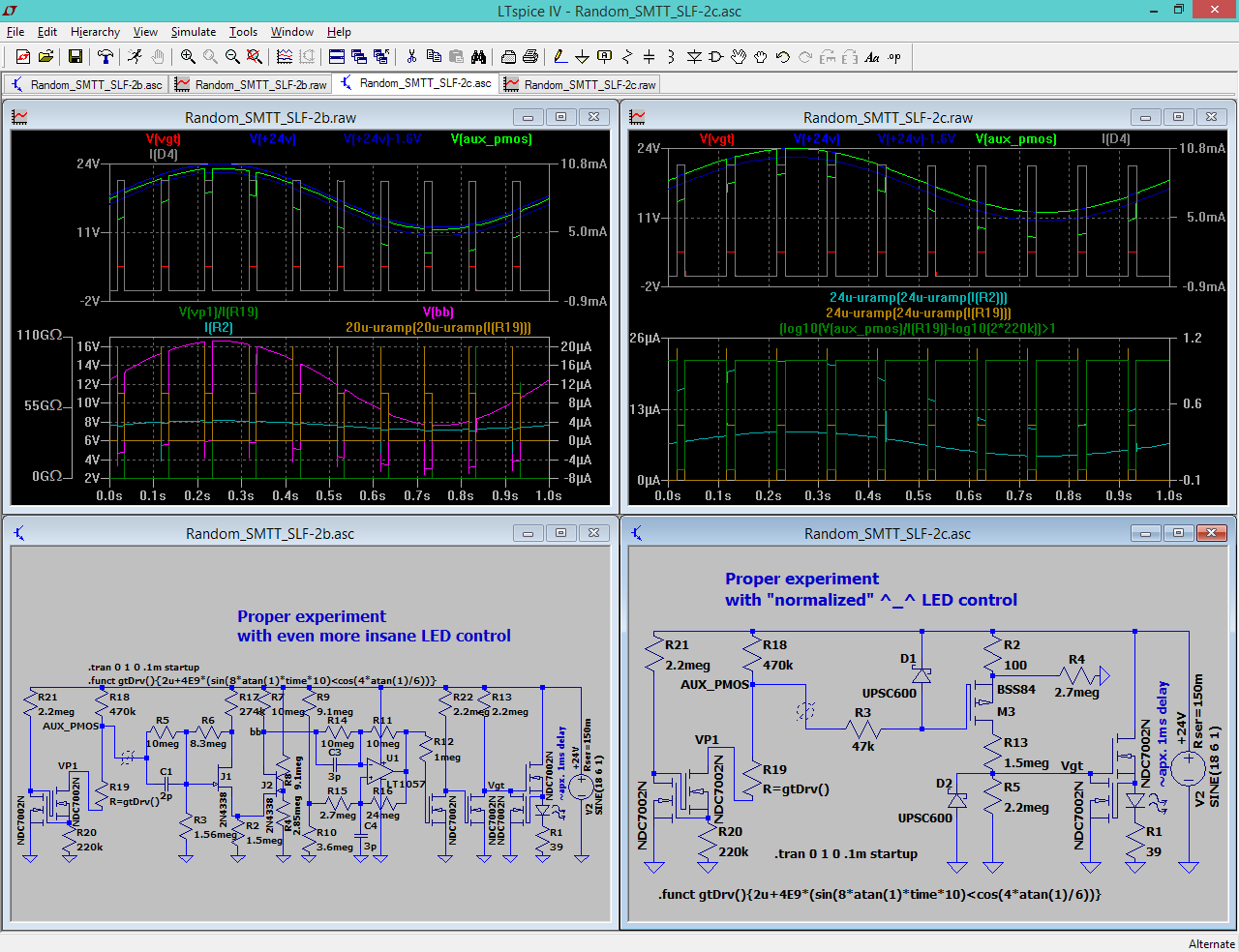Select the Resistor placement tool
1239x952 pixels.
click(x=627, y=57)
